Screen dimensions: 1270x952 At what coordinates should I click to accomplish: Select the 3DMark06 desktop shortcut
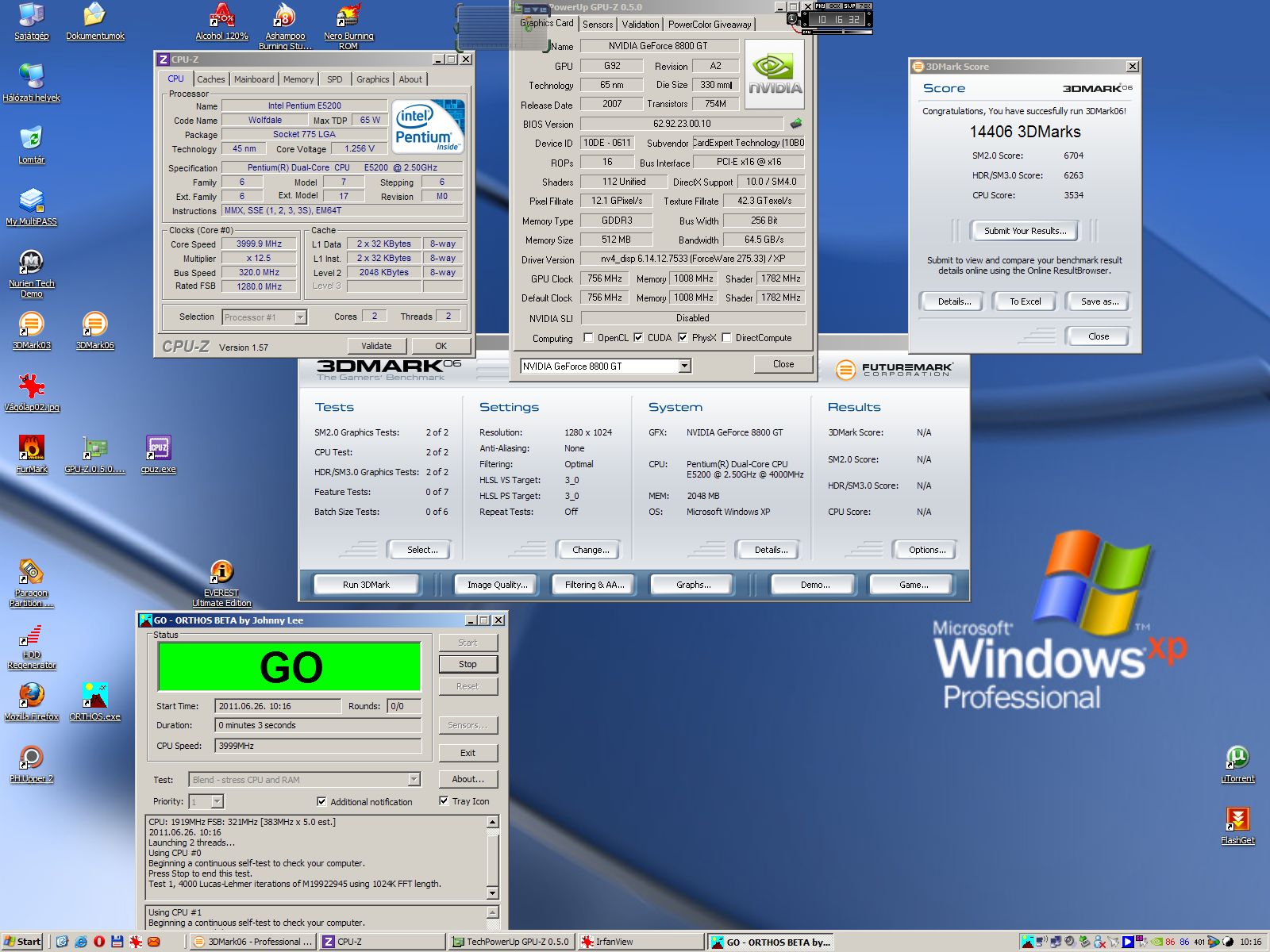pyautogui.click(x=95, y=331)
